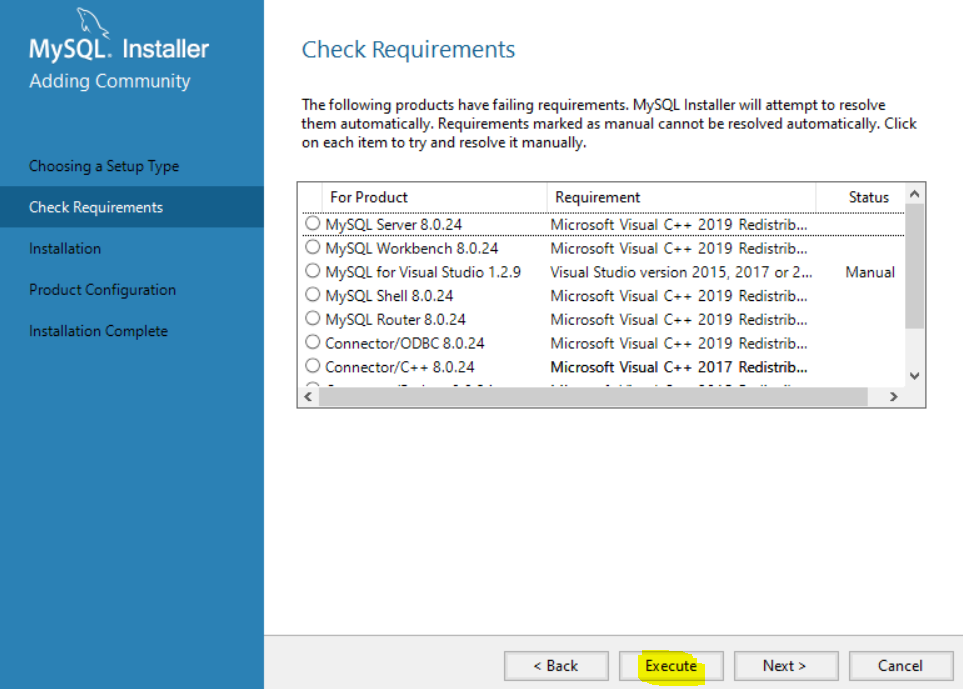Click Connector/ODBC 8.0.24 product name
Image resolution: width=963 pixels, height=689 pixels.
(x=405, y=343)
